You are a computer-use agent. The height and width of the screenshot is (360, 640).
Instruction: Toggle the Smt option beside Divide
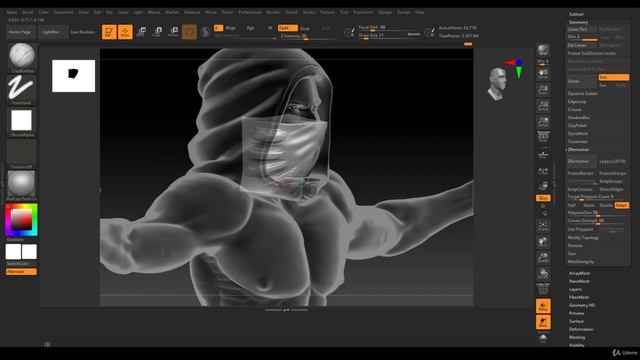(613, 77)
